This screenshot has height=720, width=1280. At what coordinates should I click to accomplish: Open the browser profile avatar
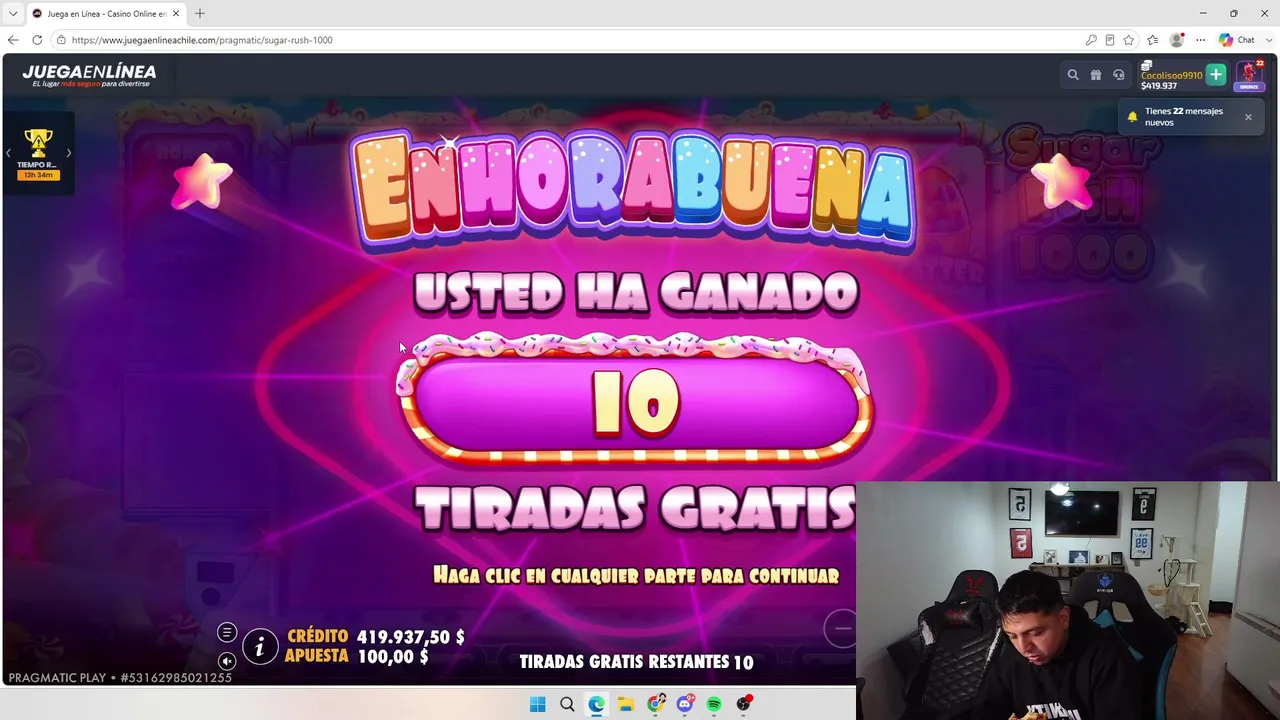tap(1177, 40)
